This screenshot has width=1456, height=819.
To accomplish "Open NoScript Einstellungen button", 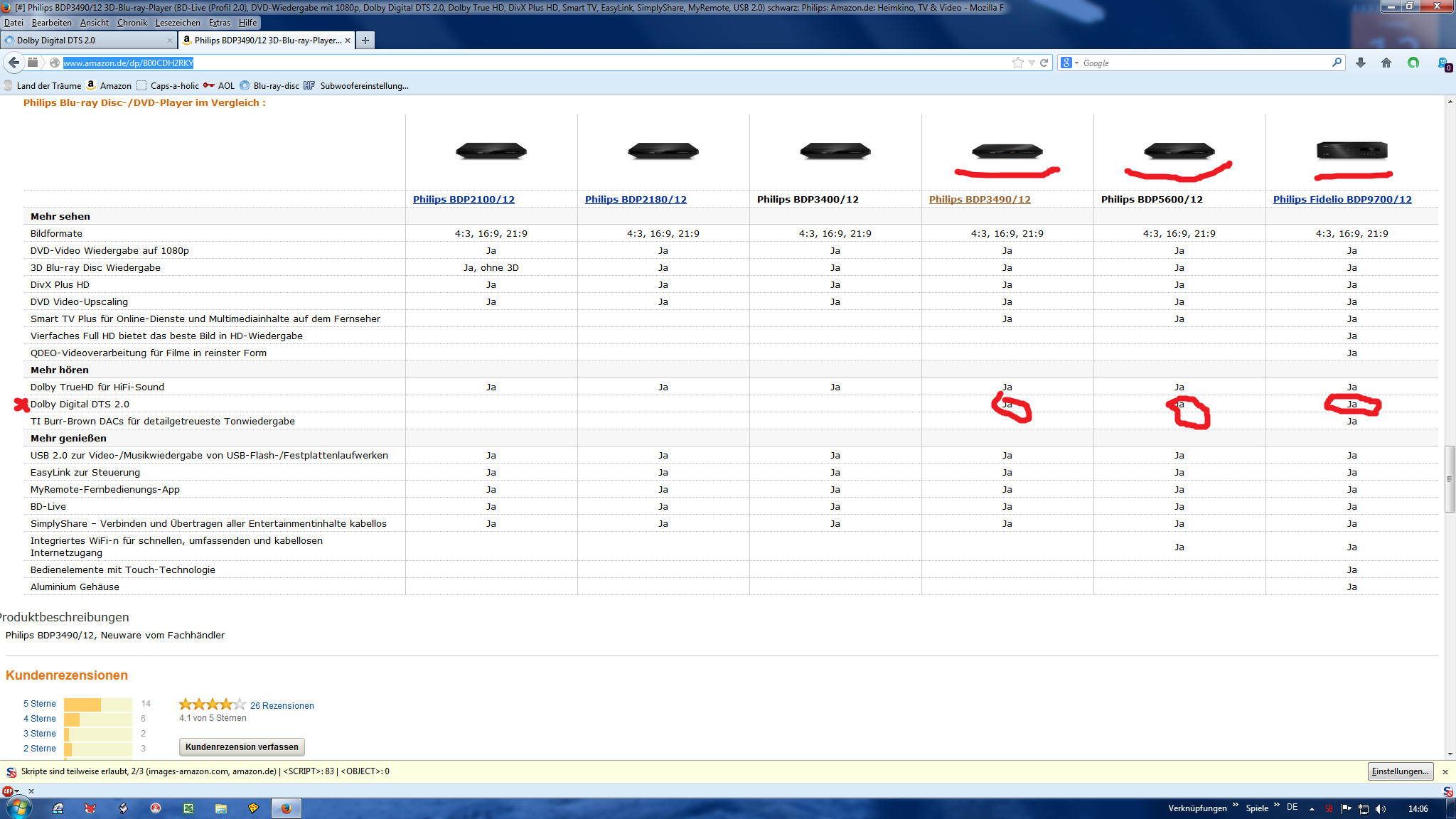I will [x=1400, y=771].
